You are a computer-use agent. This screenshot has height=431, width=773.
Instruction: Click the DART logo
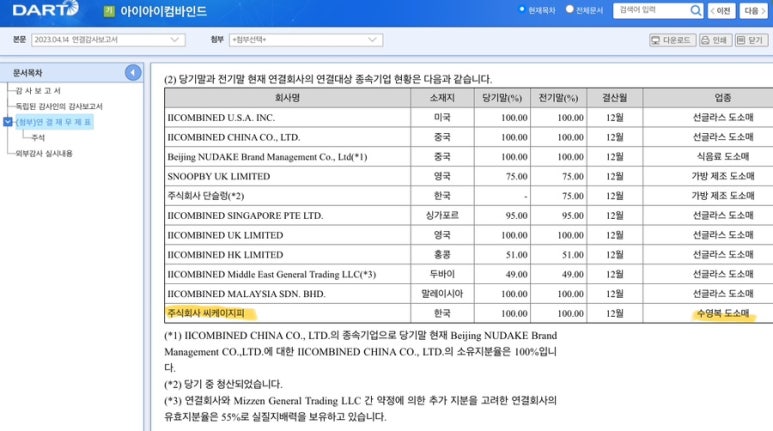click(45, 9)
